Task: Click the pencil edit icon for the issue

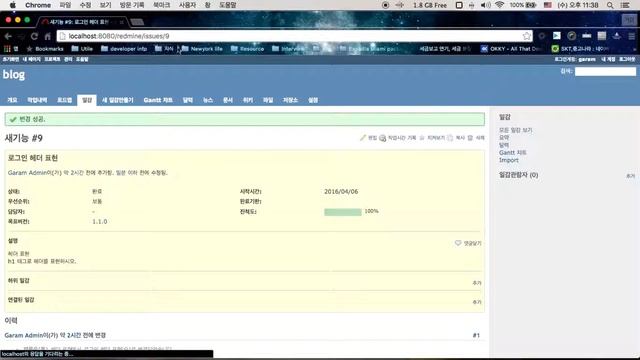Action: [x=362, y=138]
